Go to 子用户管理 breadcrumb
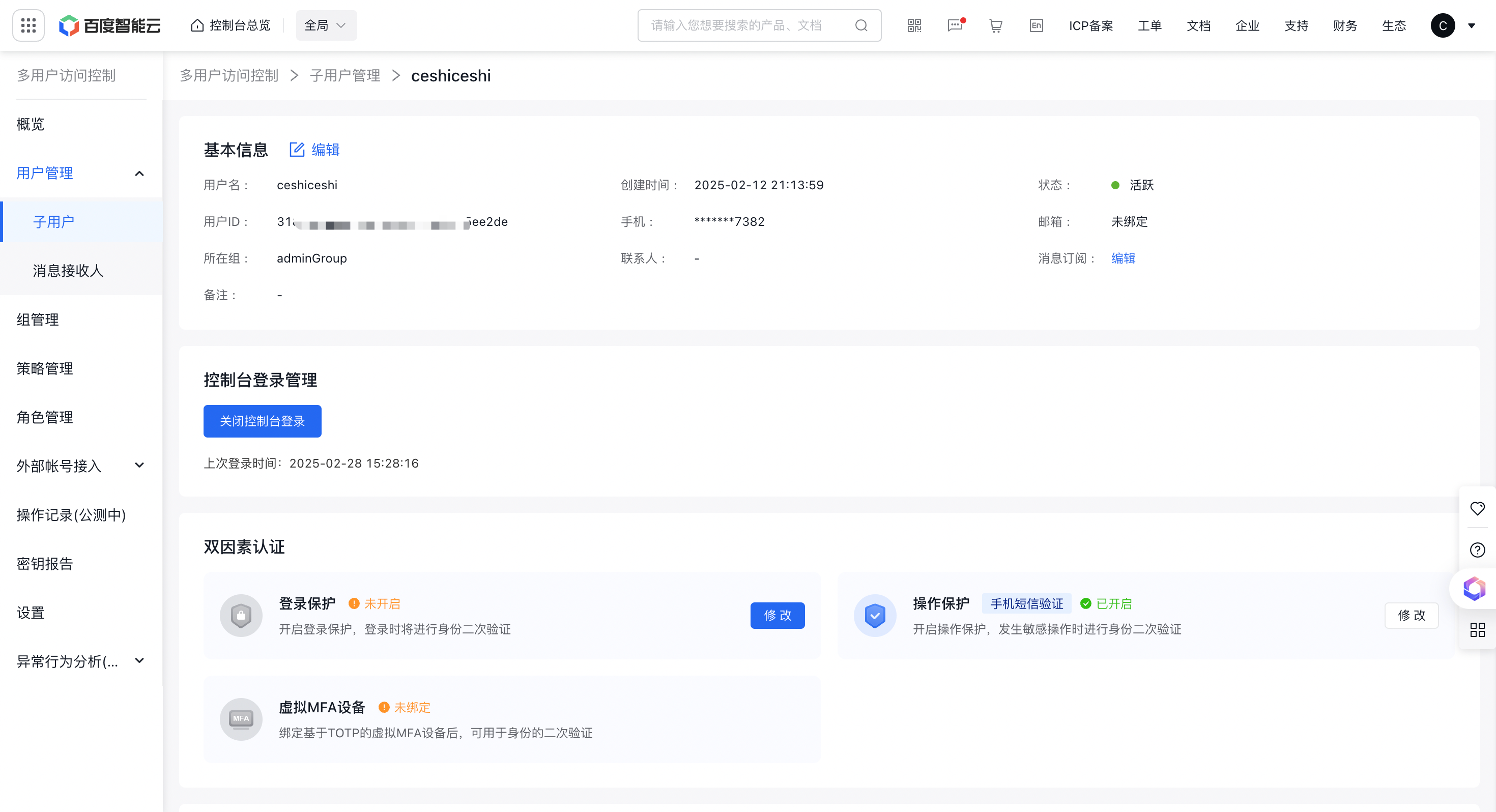 tap(345, 75)
